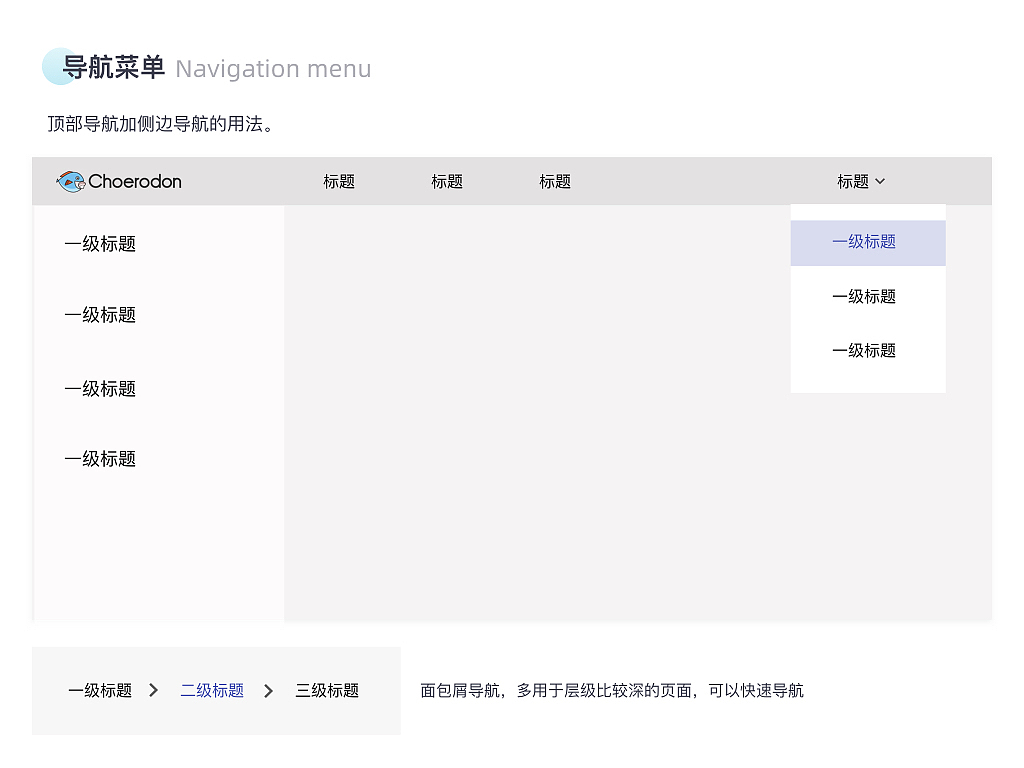1024x768 pixels.
Task: Click the first breadcrumb arrow separator
Action: (x=153, y=690)
